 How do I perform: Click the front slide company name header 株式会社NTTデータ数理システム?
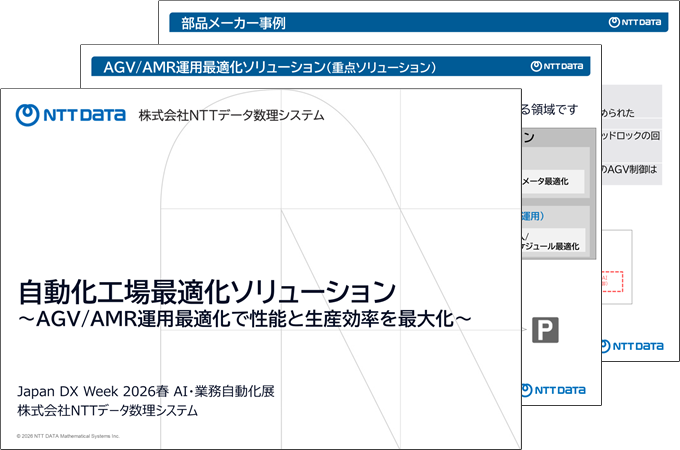pos(232,115)
